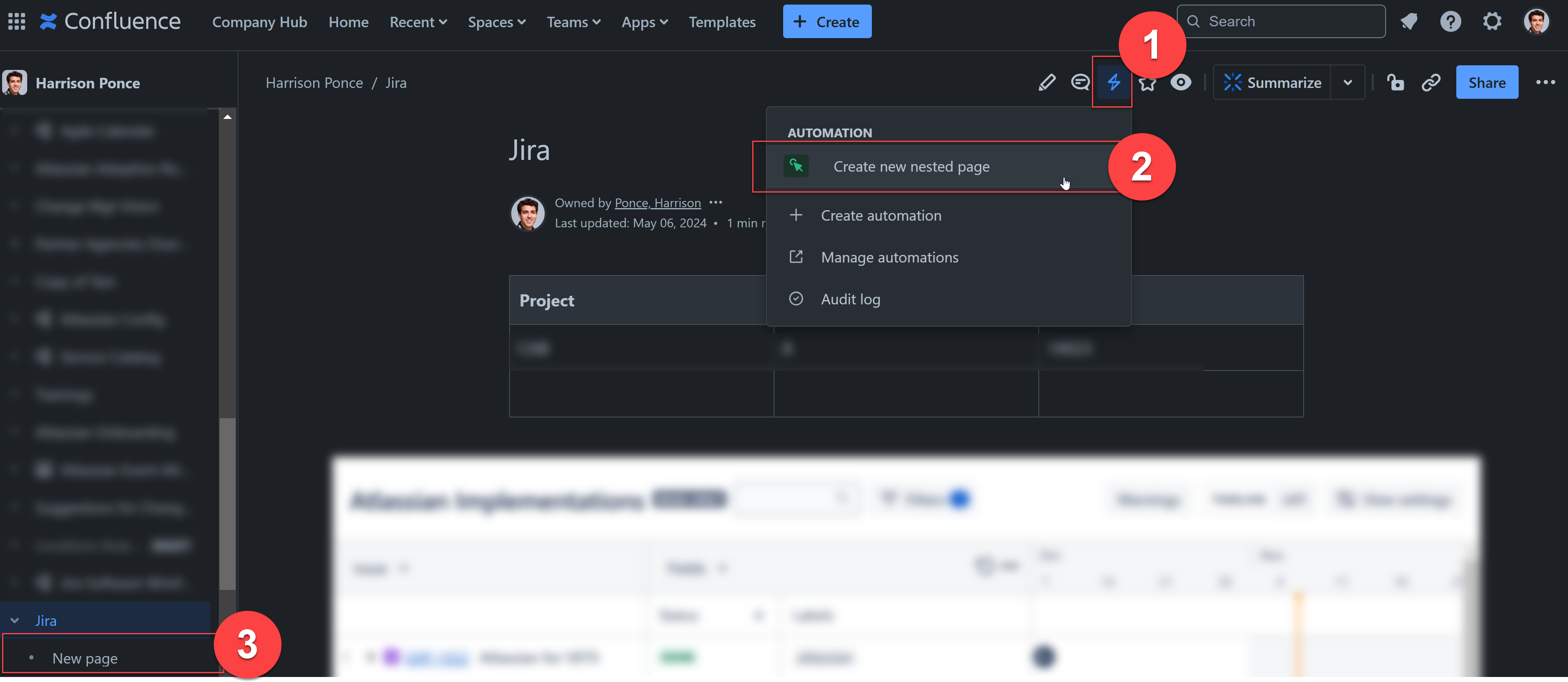
Task: Copy the page link icon
Action: pyautogui.click(x=1431, y=82)
